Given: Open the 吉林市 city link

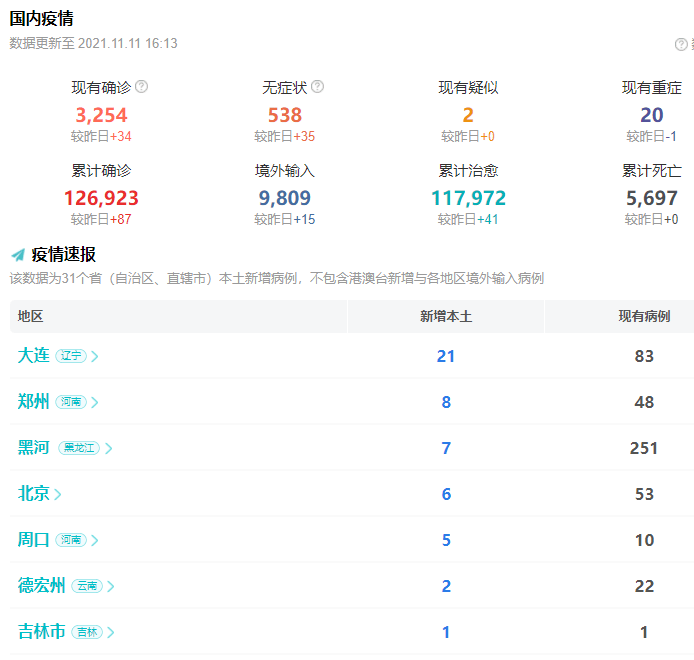Looking at the screenshot, I should (41, 632).
